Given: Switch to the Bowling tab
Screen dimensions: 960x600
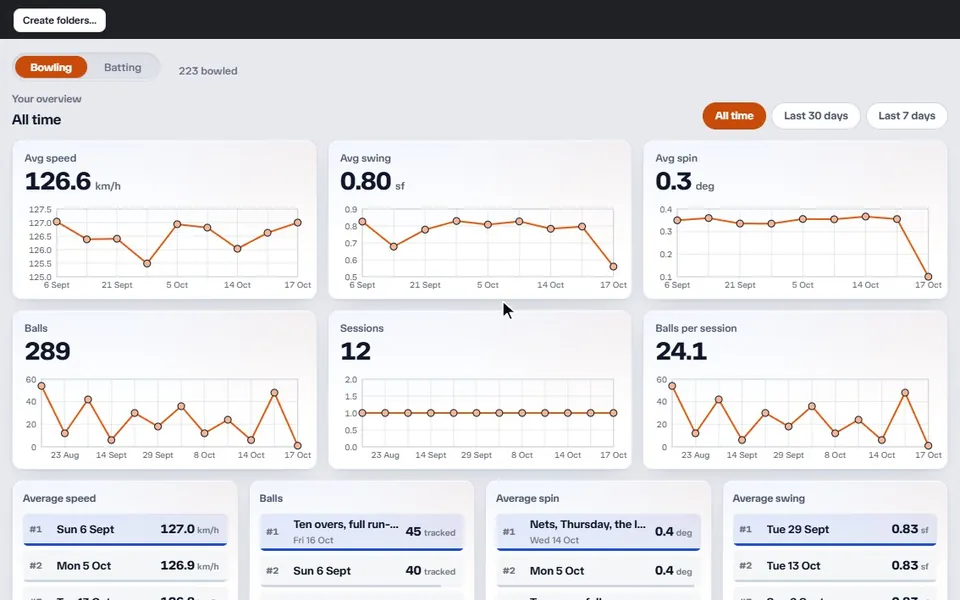Looking at the screenshot, I should tap(51, 67).
